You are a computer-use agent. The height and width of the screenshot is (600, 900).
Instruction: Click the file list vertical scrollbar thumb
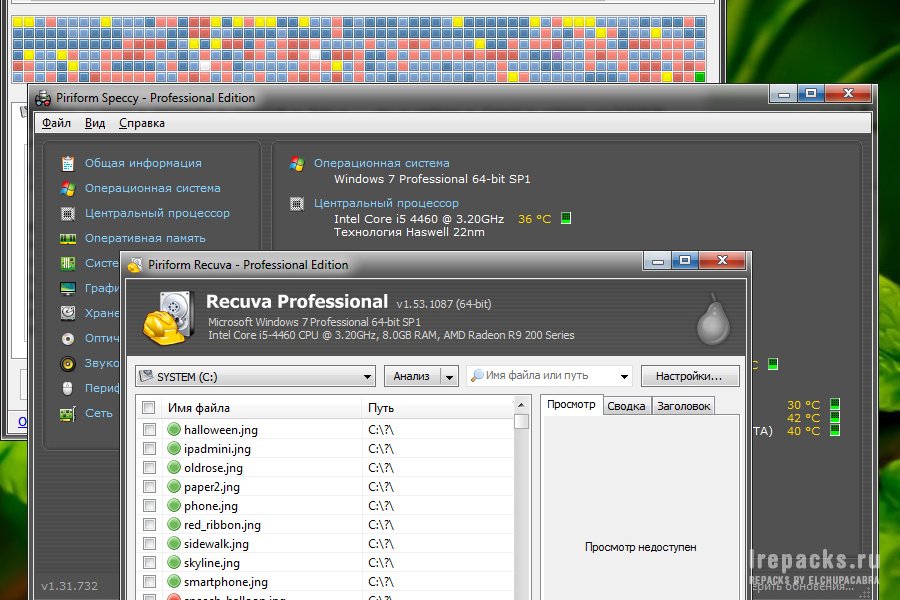(x=521, y=421)
